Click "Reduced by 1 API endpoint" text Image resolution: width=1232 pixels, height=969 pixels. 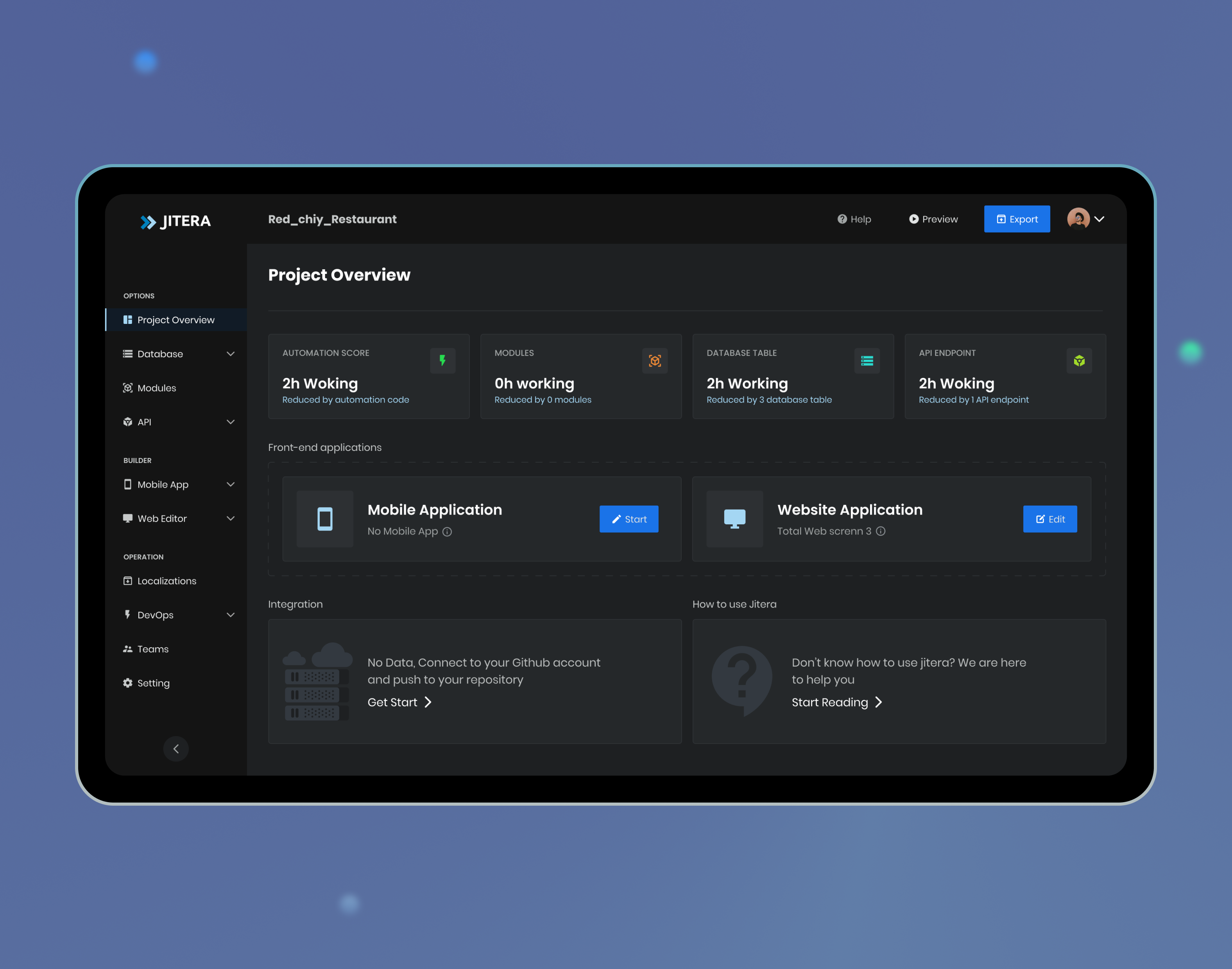tap(974, 400)
